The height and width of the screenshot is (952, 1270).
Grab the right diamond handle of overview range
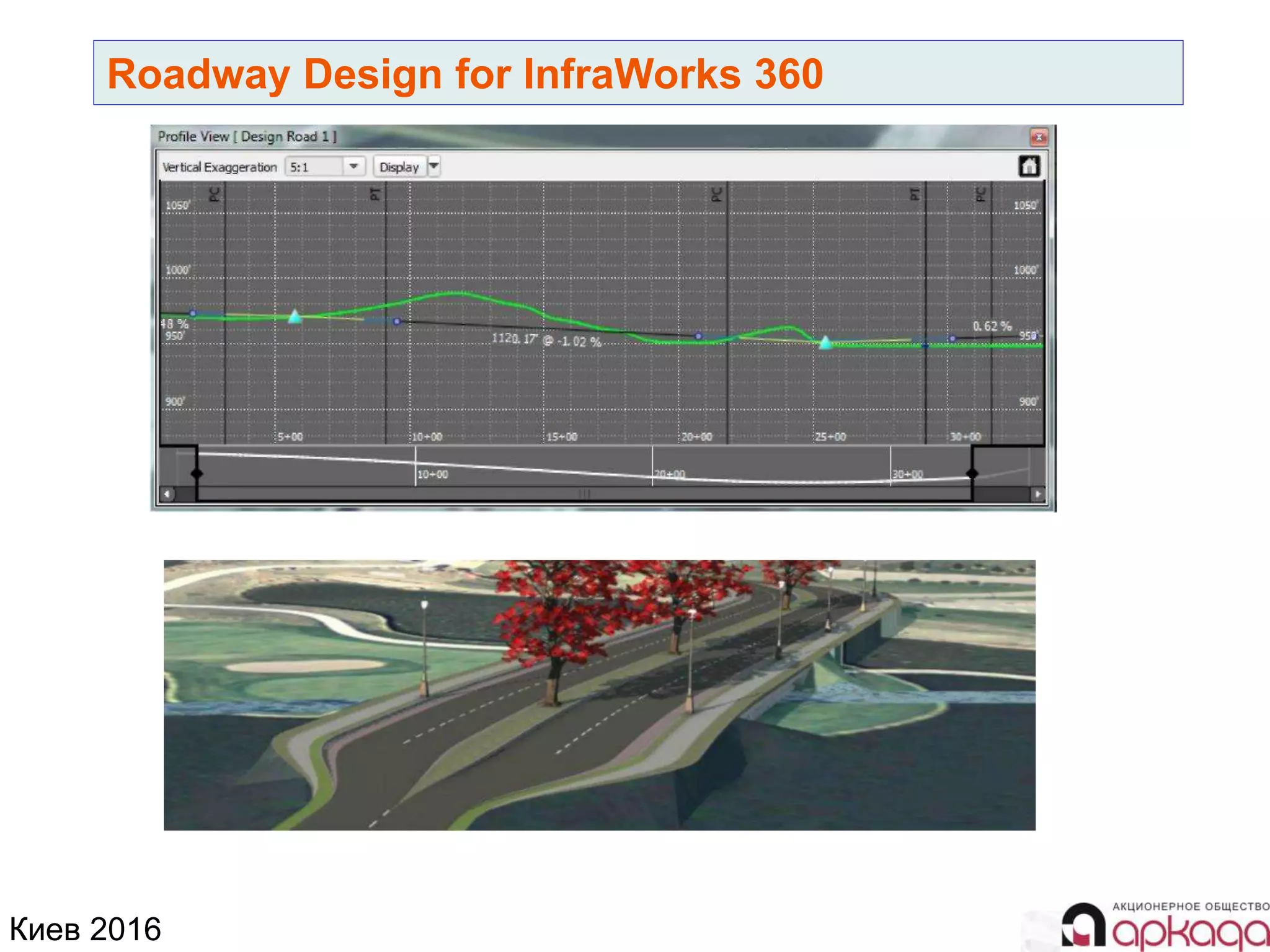click(972, 474)
